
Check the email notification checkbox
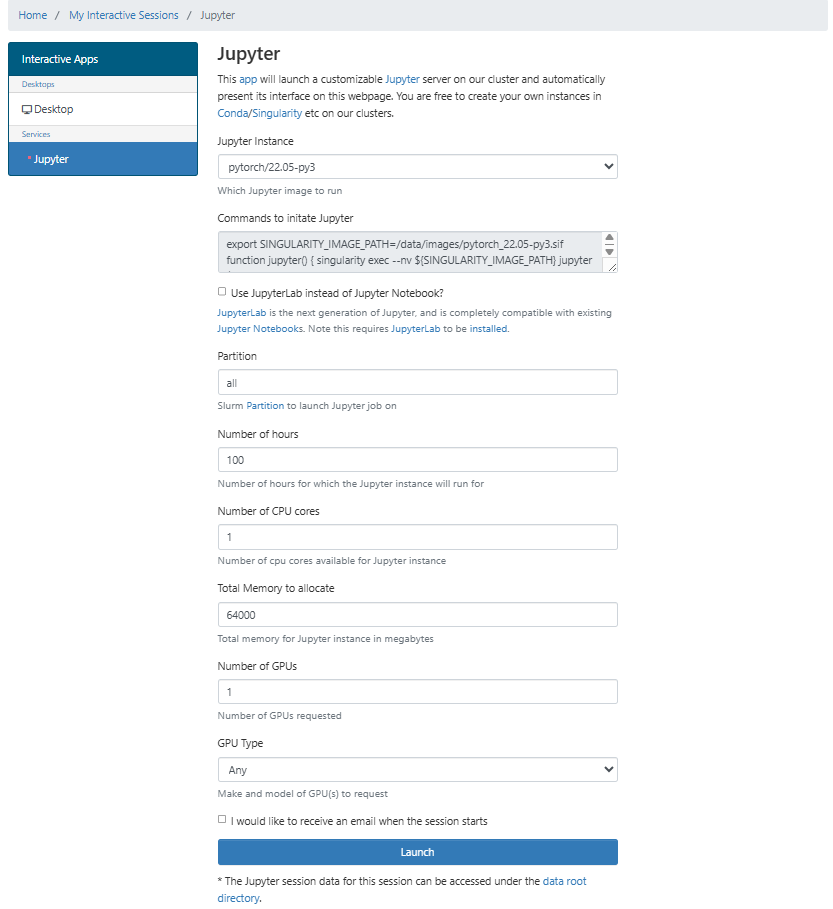pos(222,819)
